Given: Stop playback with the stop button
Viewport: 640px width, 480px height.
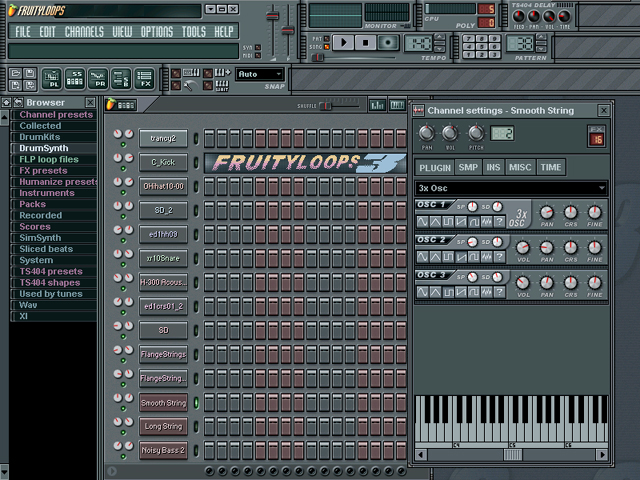Looking at the screenshot, I should (x=366, y=42).
